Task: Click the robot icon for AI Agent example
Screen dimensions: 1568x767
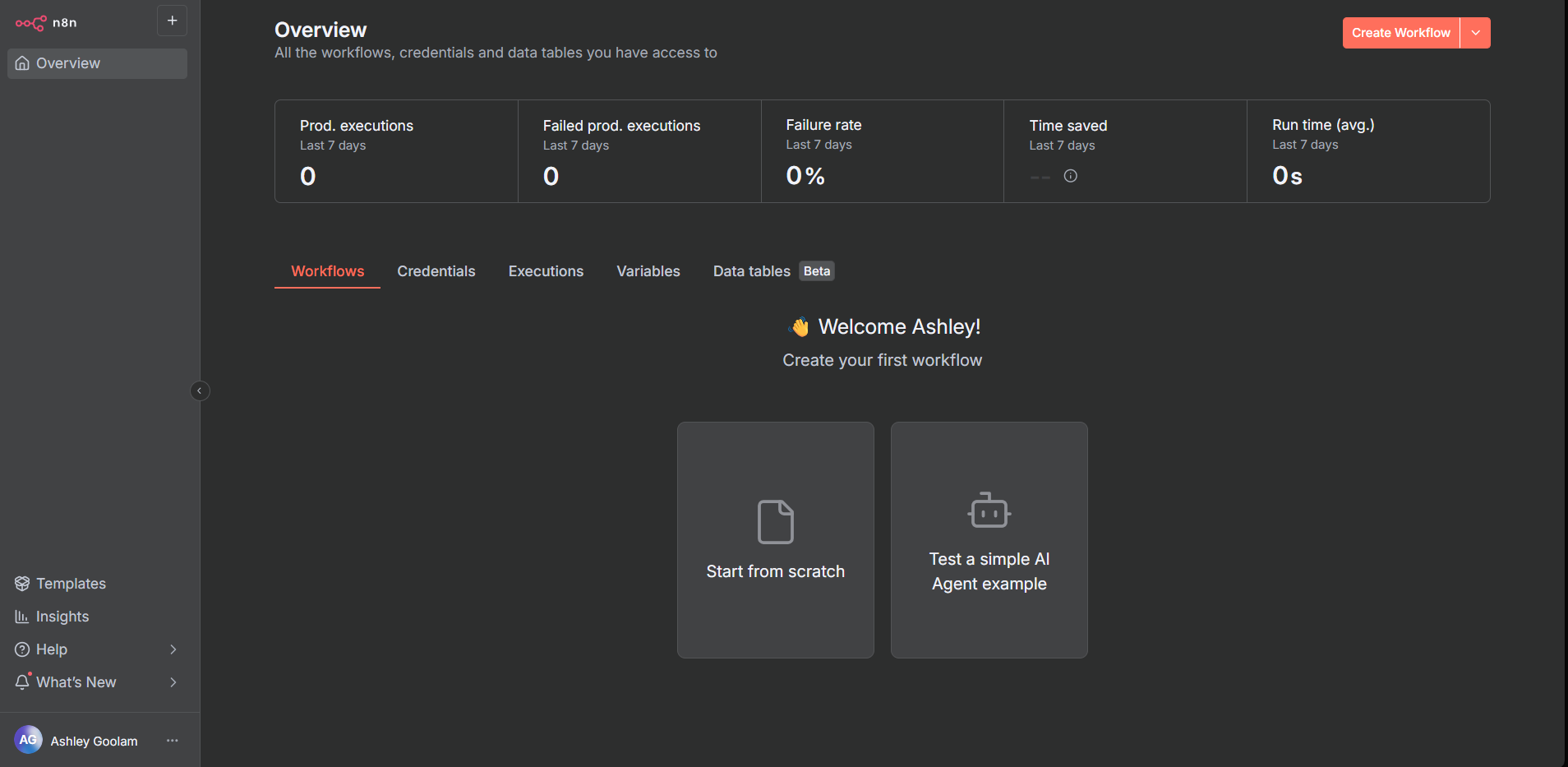Action: tap(989, 511)
